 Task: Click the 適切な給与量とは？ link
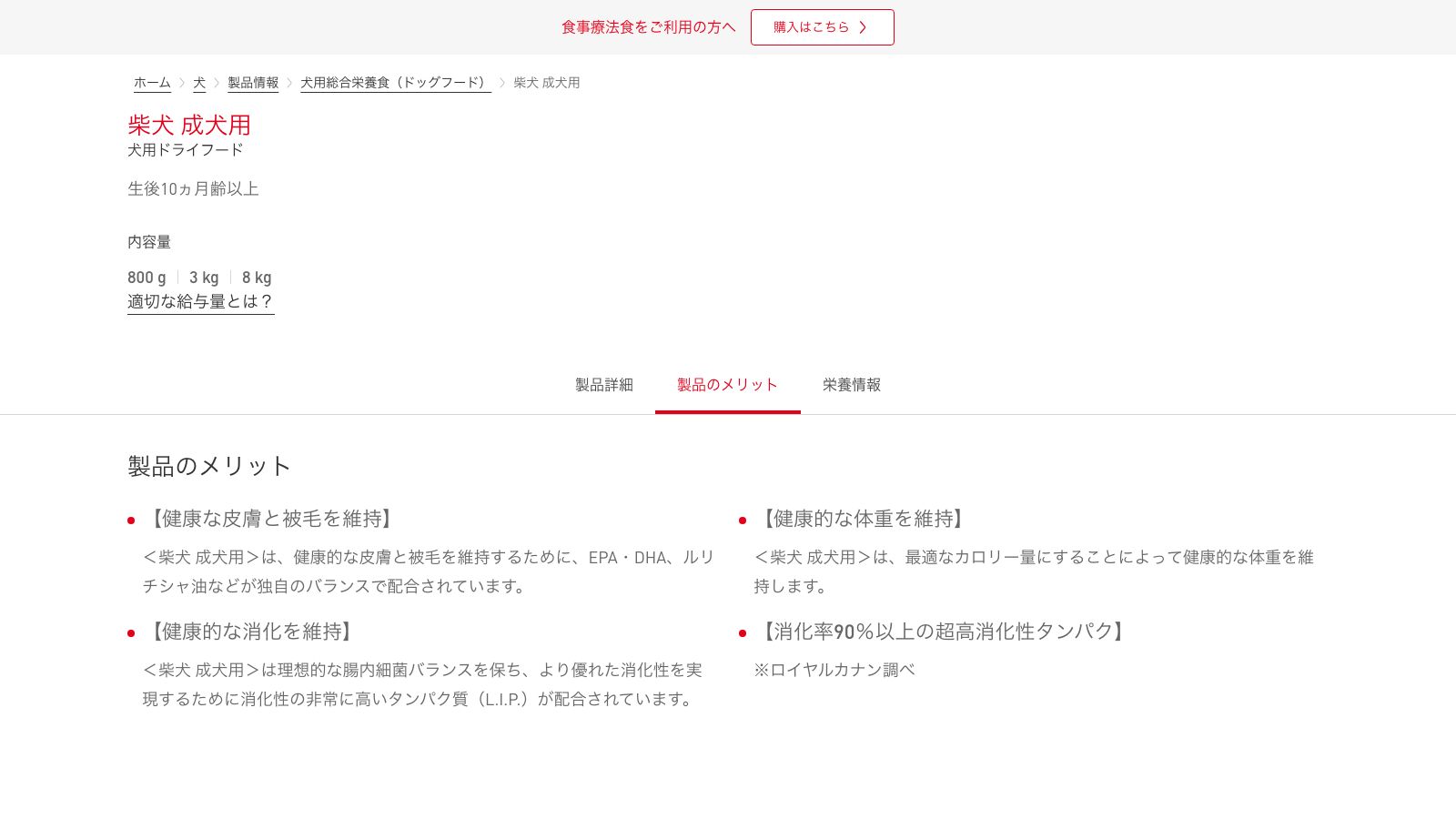[x=200, y=301]
